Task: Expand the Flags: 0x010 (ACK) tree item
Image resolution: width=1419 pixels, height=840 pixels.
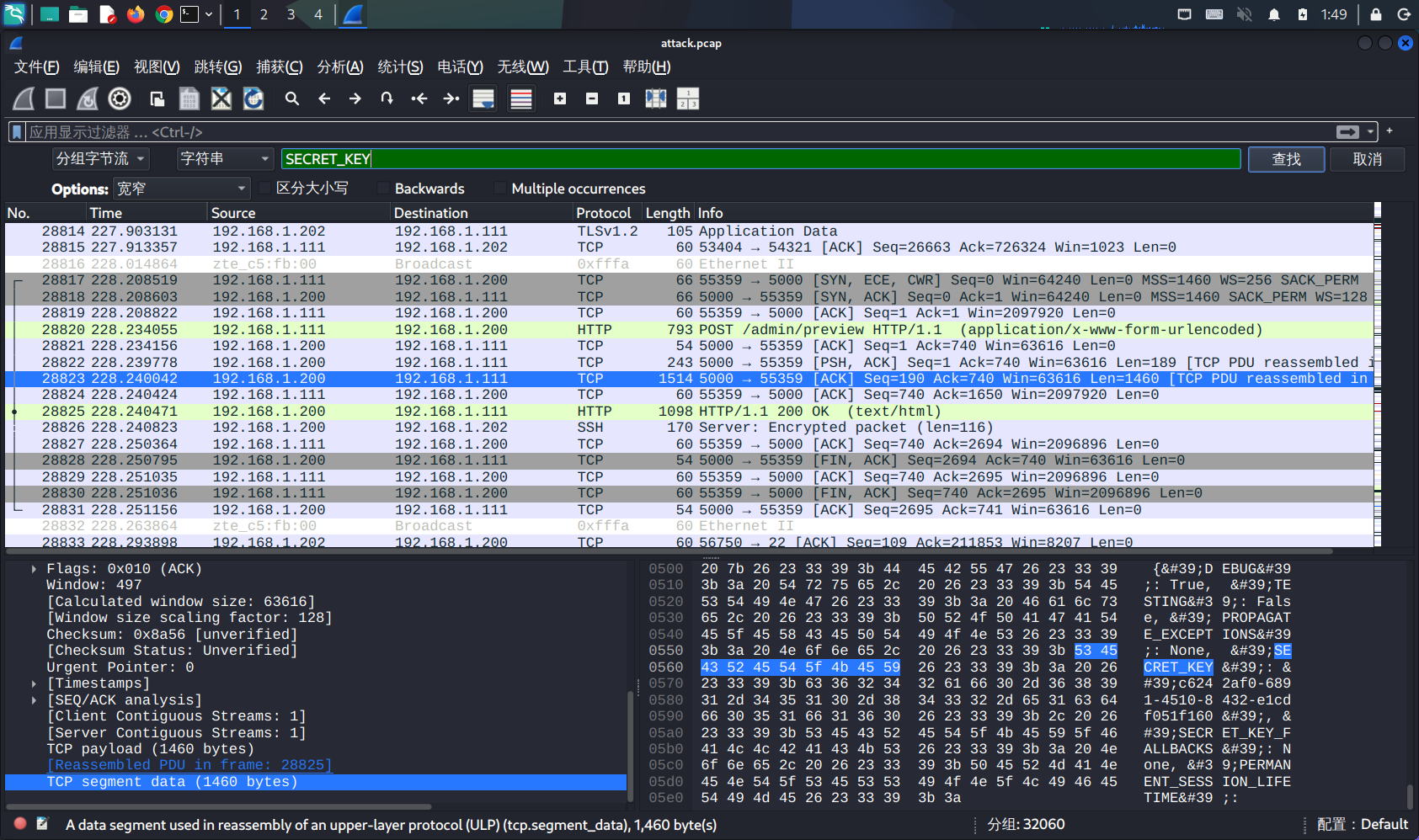Action: 34,569
